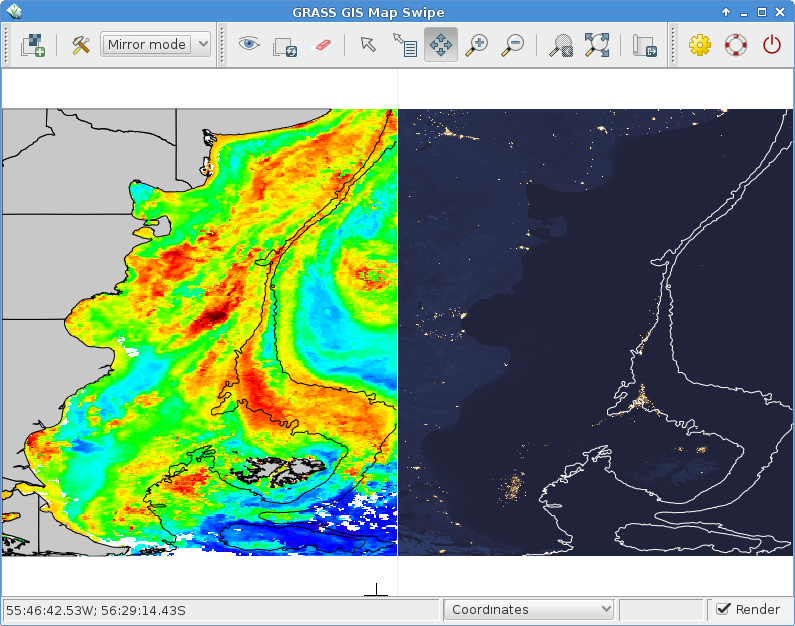This screenshot has height=626, width=795.
Task: Select the Query raster map tool
Action: click(x=404, y=45)
